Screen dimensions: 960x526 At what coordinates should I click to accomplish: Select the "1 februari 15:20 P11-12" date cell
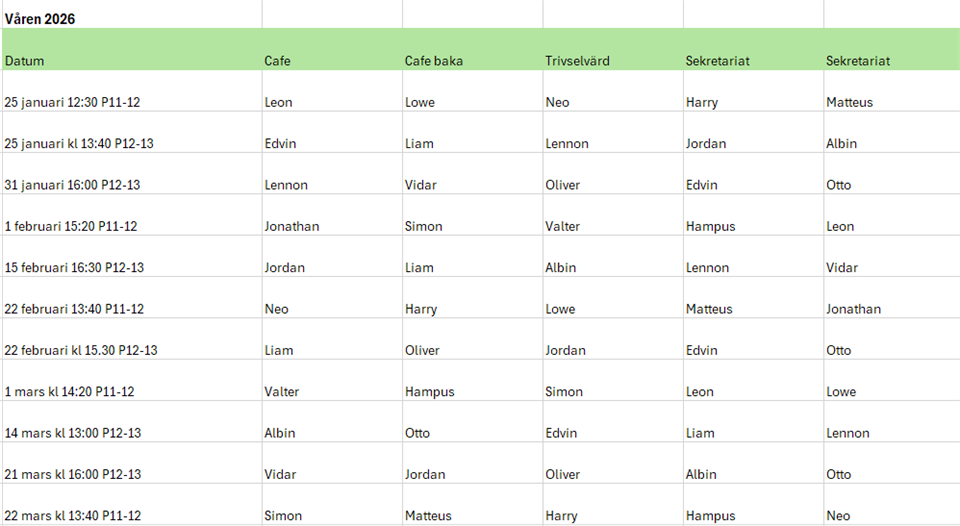(71, 226)
